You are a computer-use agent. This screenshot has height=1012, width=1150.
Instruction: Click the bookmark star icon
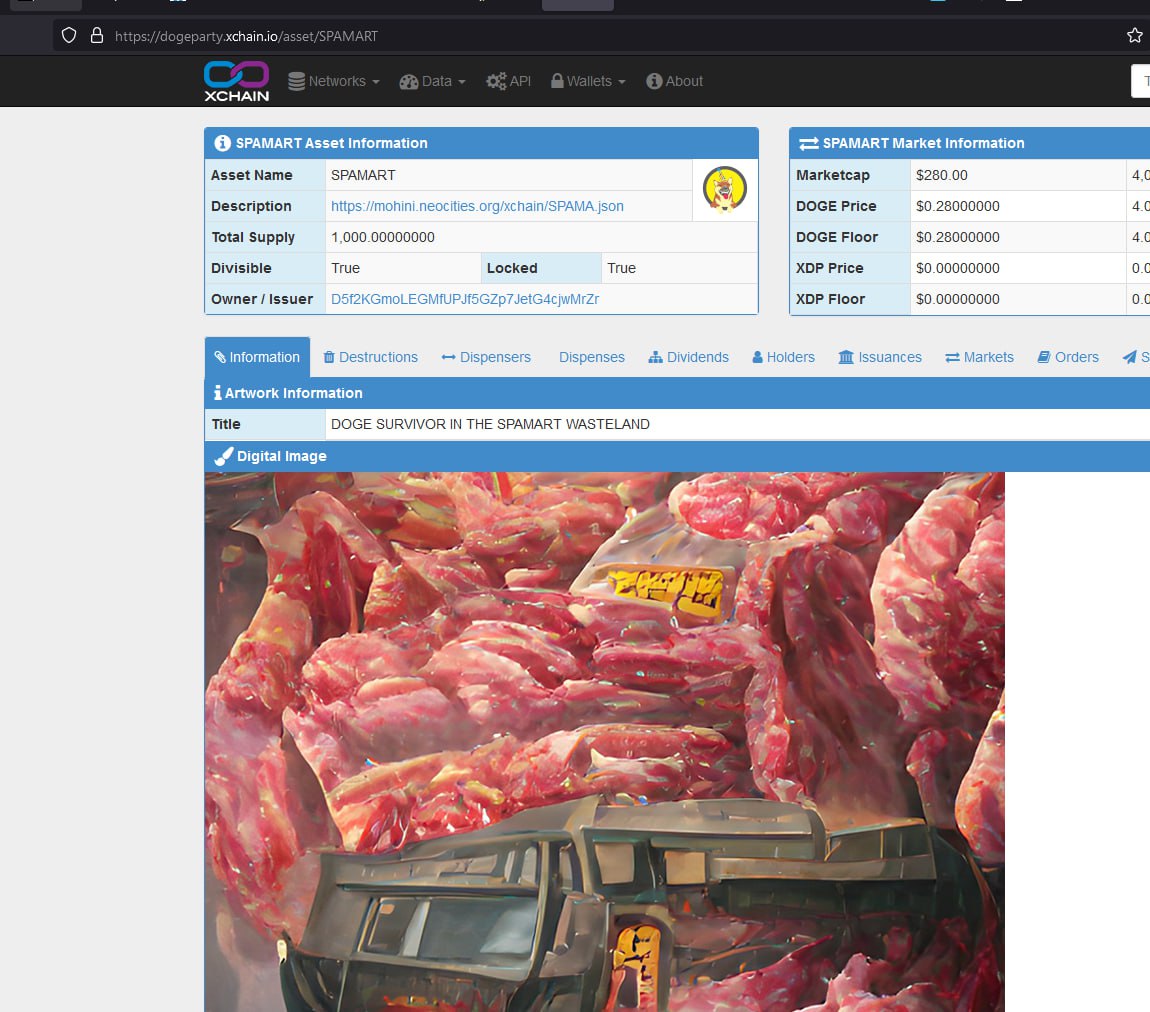[1135, 35]
